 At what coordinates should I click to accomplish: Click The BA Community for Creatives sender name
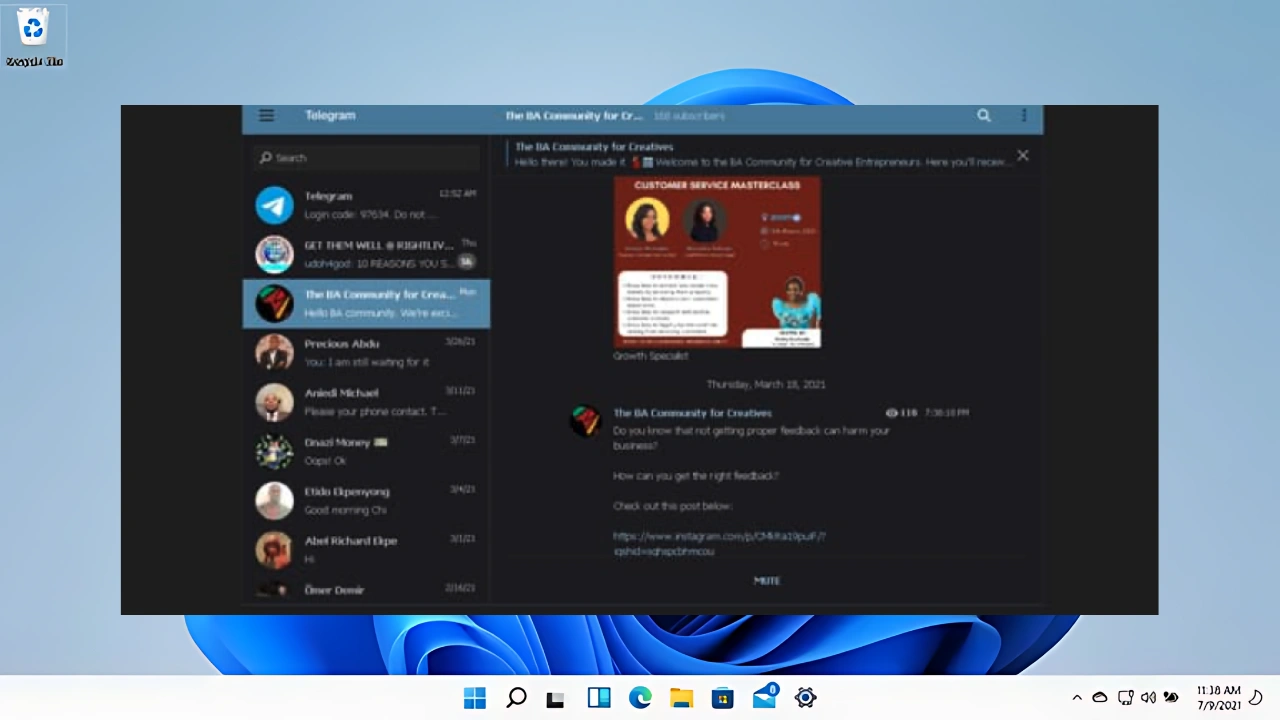692,412
